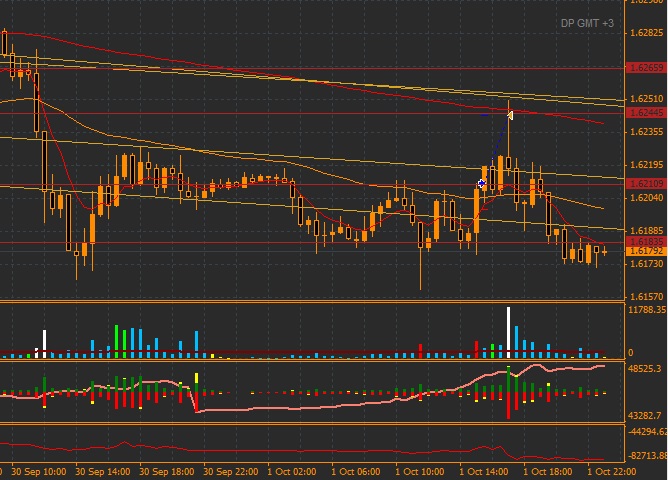
Task: Click the orange trade exit arrow marker
Action: pyautogui.click(x=510, y=115)
